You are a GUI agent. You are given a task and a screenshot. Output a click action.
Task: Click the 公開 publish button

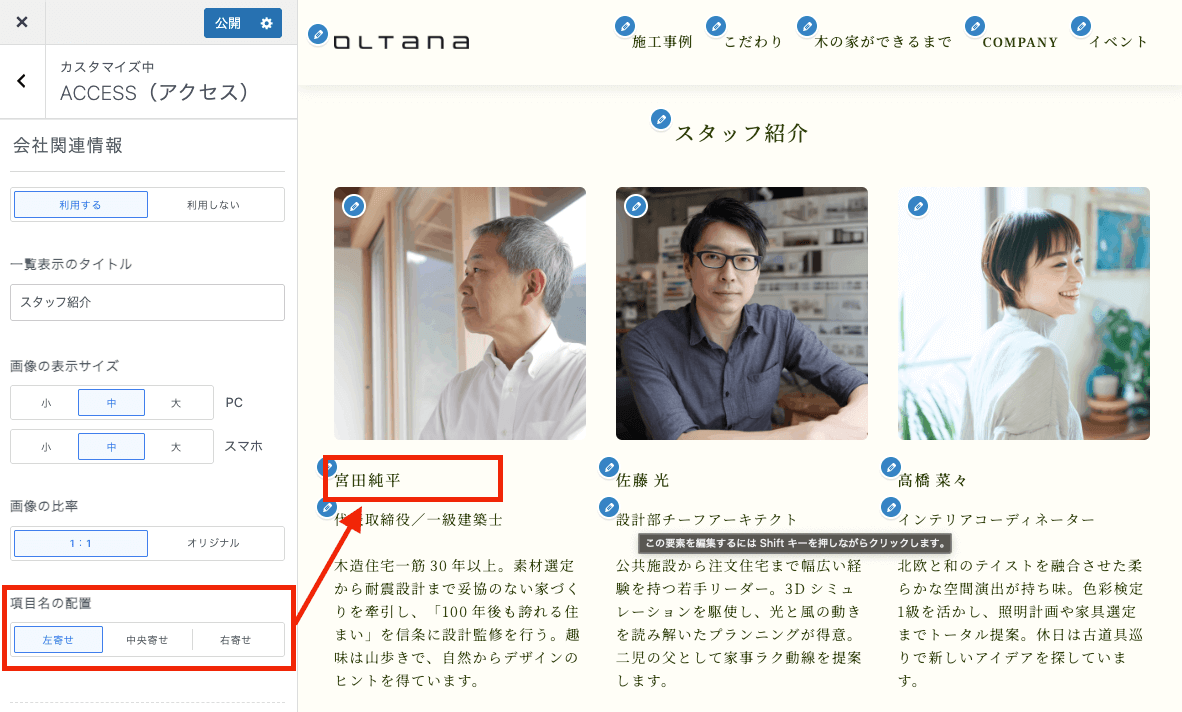coord(228,23)
